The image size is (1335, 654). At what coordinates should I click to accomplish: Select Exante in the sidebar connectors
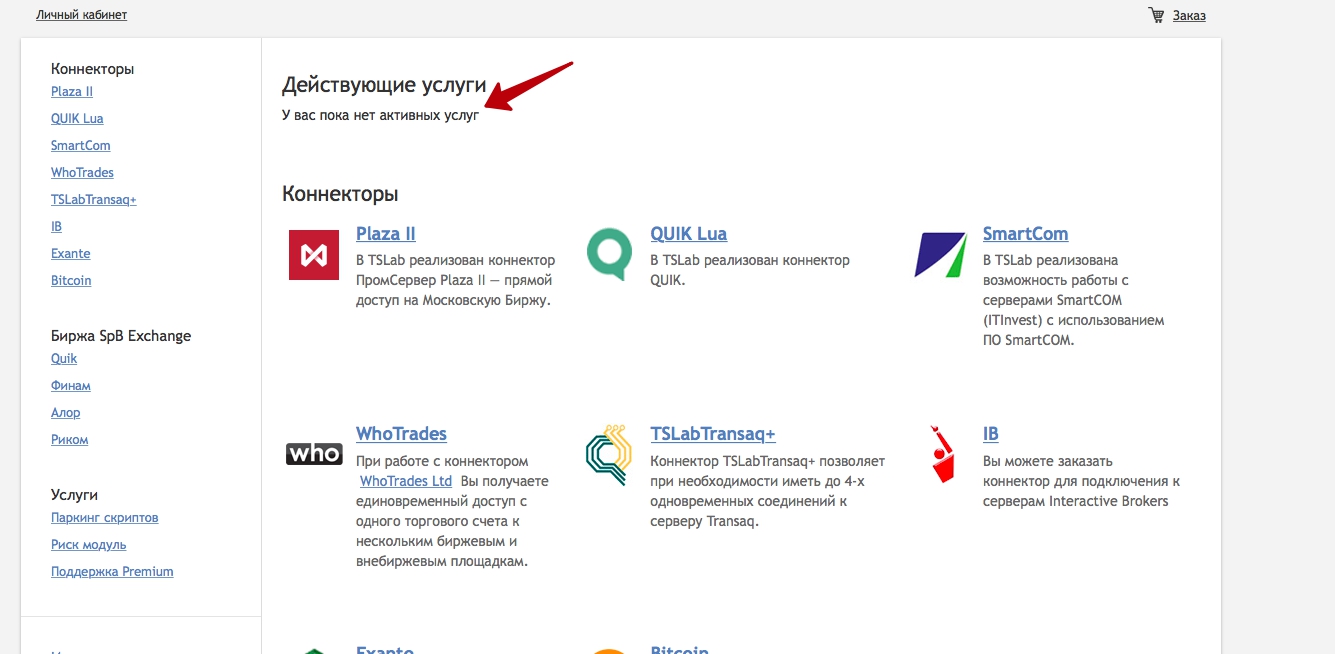(x=71, y=254)
